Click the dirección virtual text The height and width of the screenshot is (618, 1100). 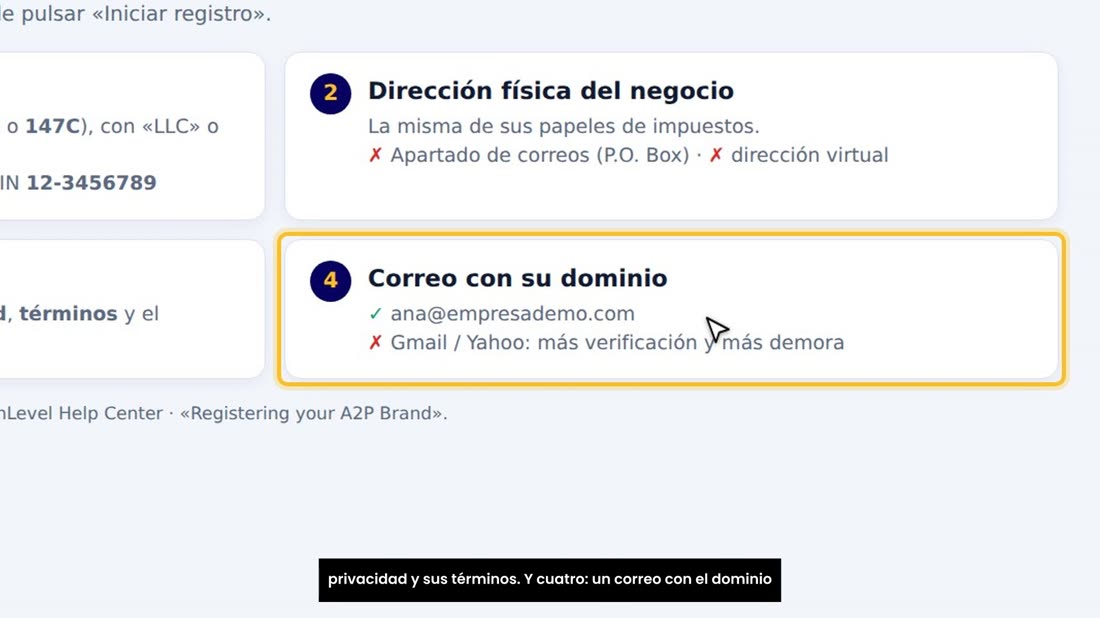coord(810,155)
